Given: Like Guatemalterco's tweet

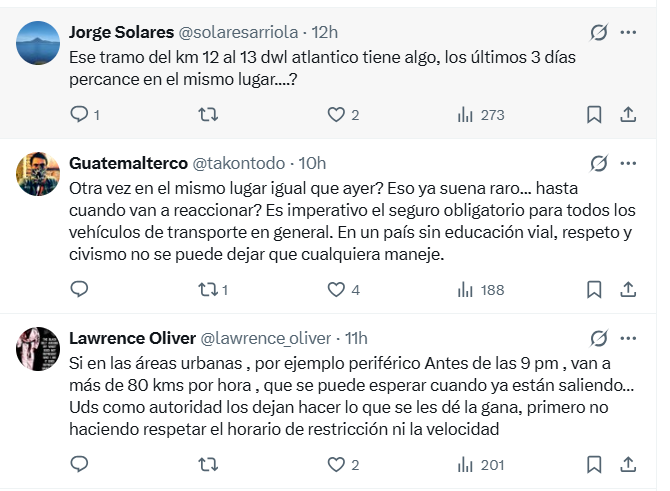Looking at the screenshot, I should coord(337,290).
